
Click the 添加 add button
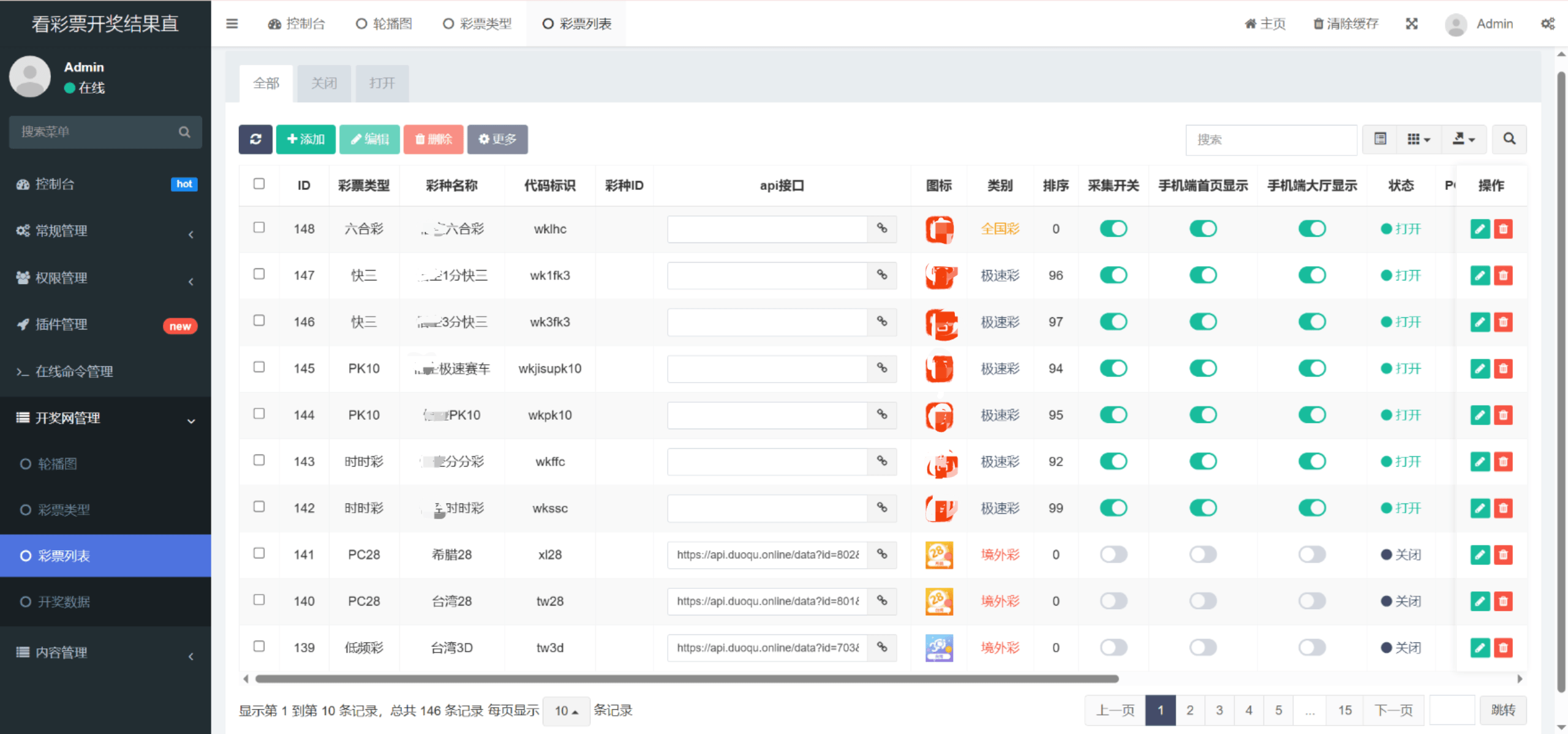[306, 139]
